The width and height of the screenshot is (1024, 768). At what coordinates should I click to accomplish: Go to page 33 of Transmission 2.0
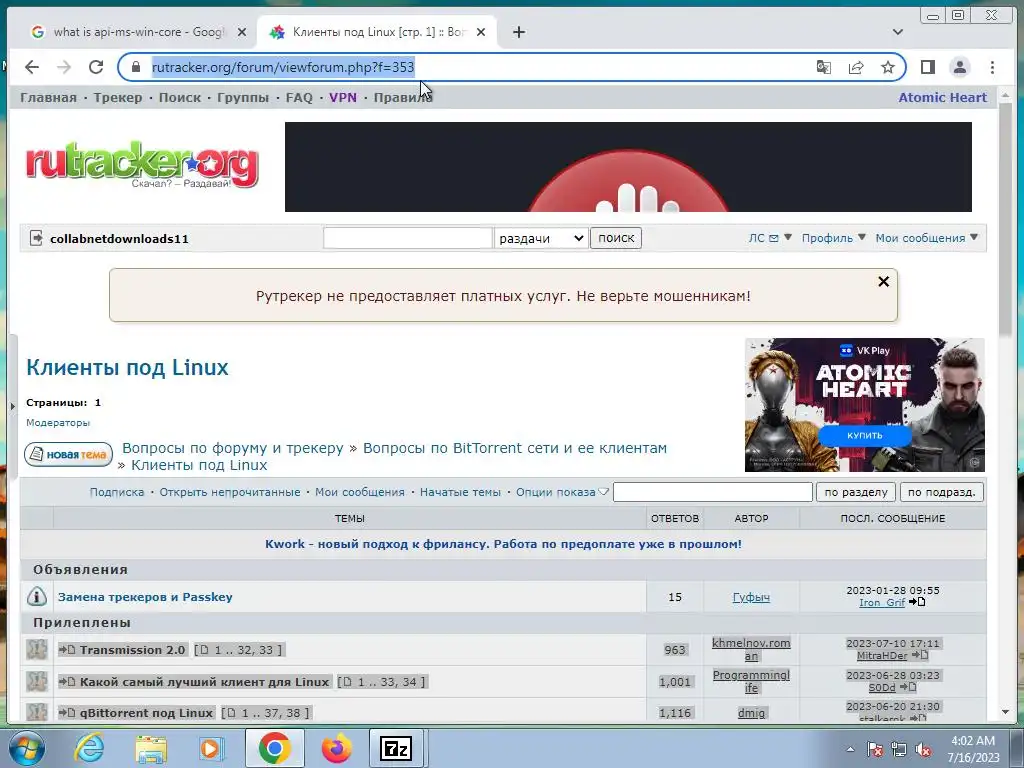[x=266, y=650]
